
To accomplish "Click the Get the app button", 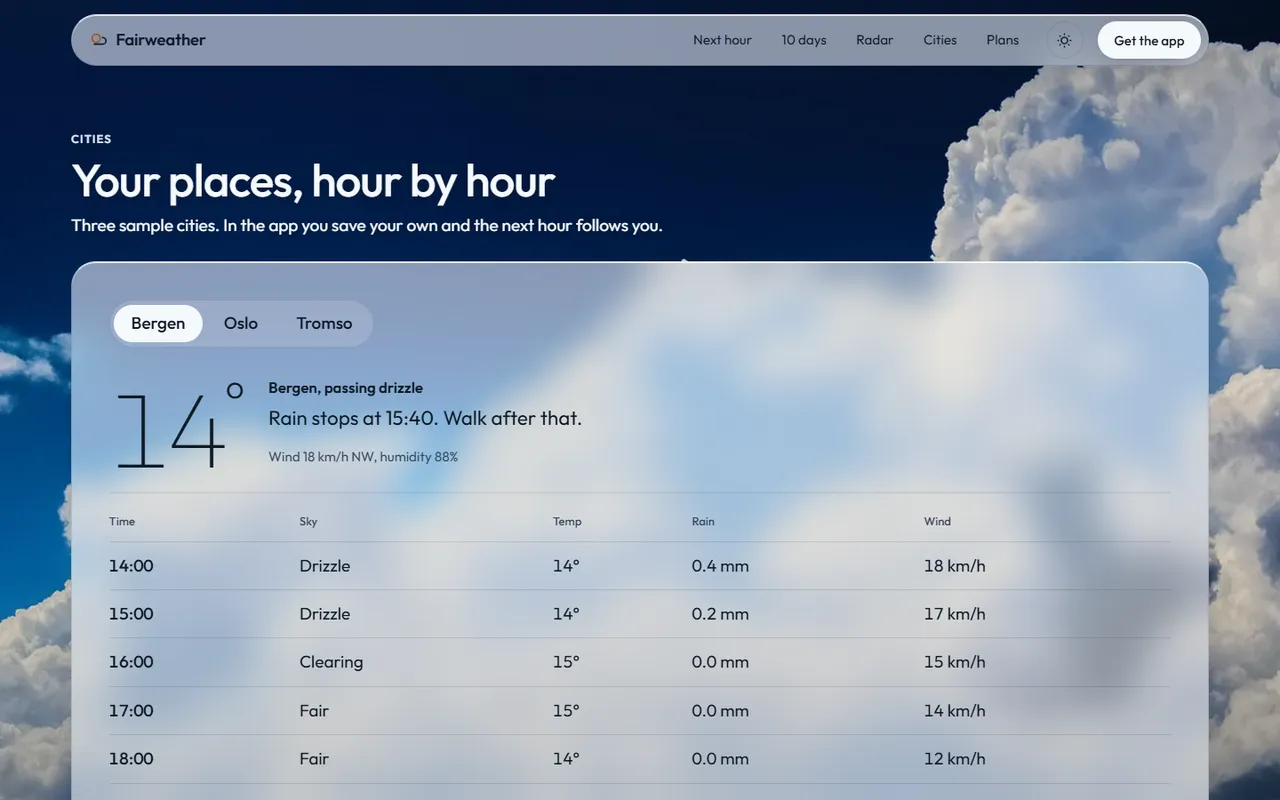I will click(x=1149, y=41).
